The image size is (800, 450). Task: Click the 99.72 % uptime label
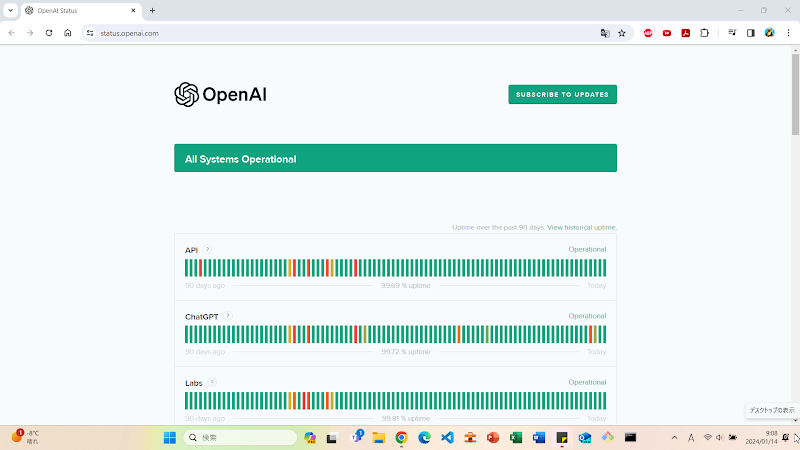(406, 352)
